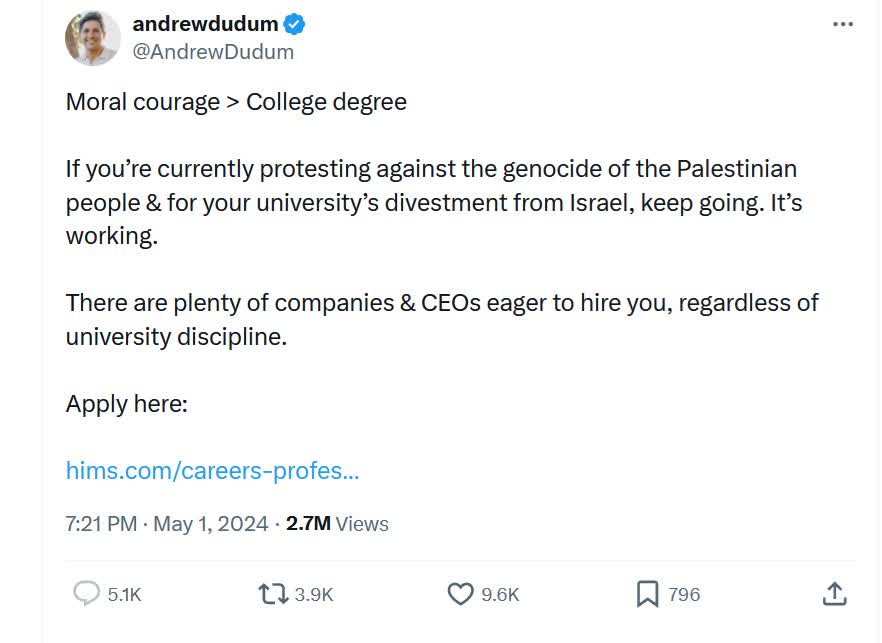Screen dimensions: 882x643
Task: Click the reply speech bubble icon
Action: [87, 594]
